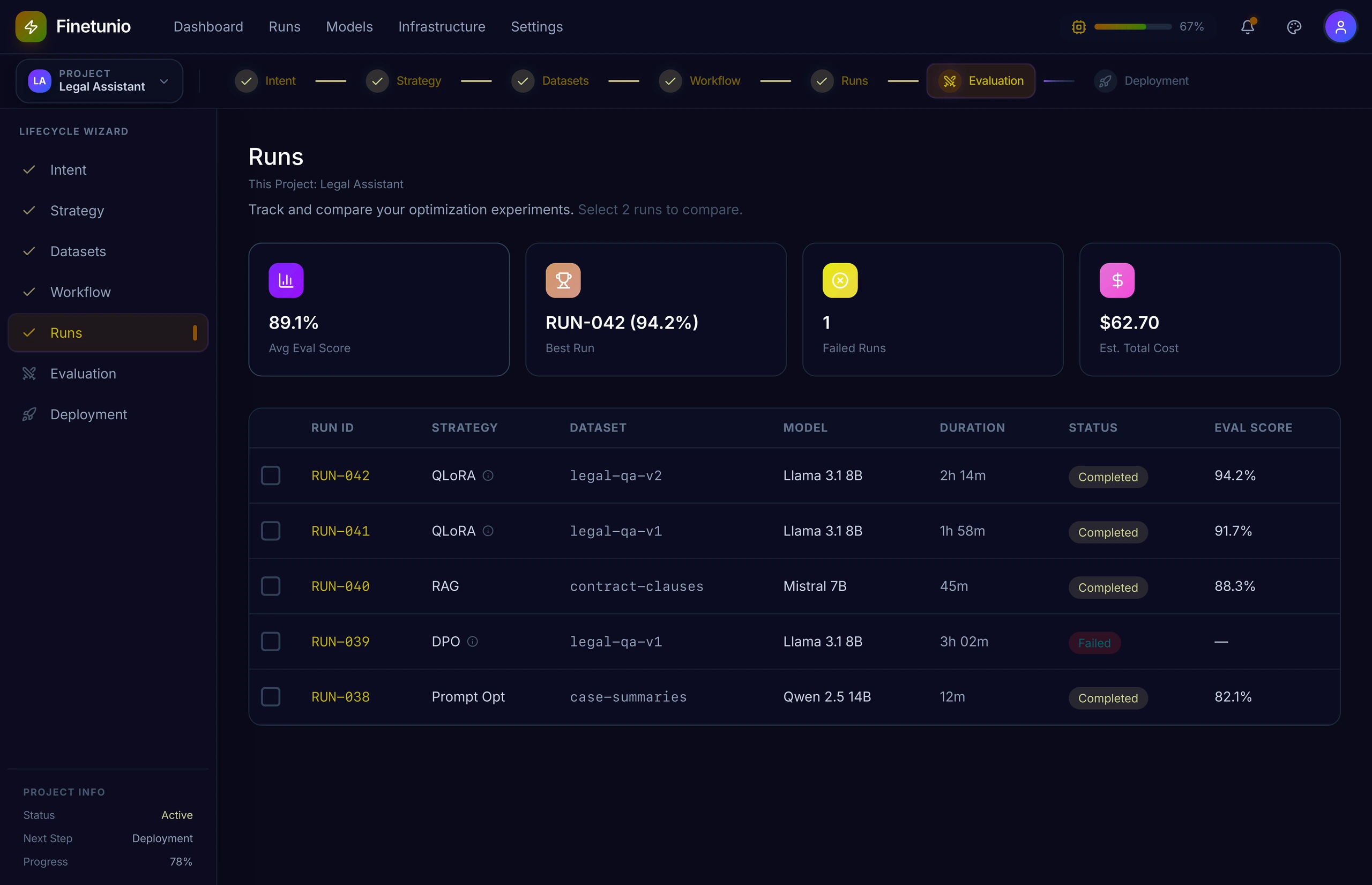Show QLoRA info for RUN-042

pyautogui.click(x=488, y=475)
